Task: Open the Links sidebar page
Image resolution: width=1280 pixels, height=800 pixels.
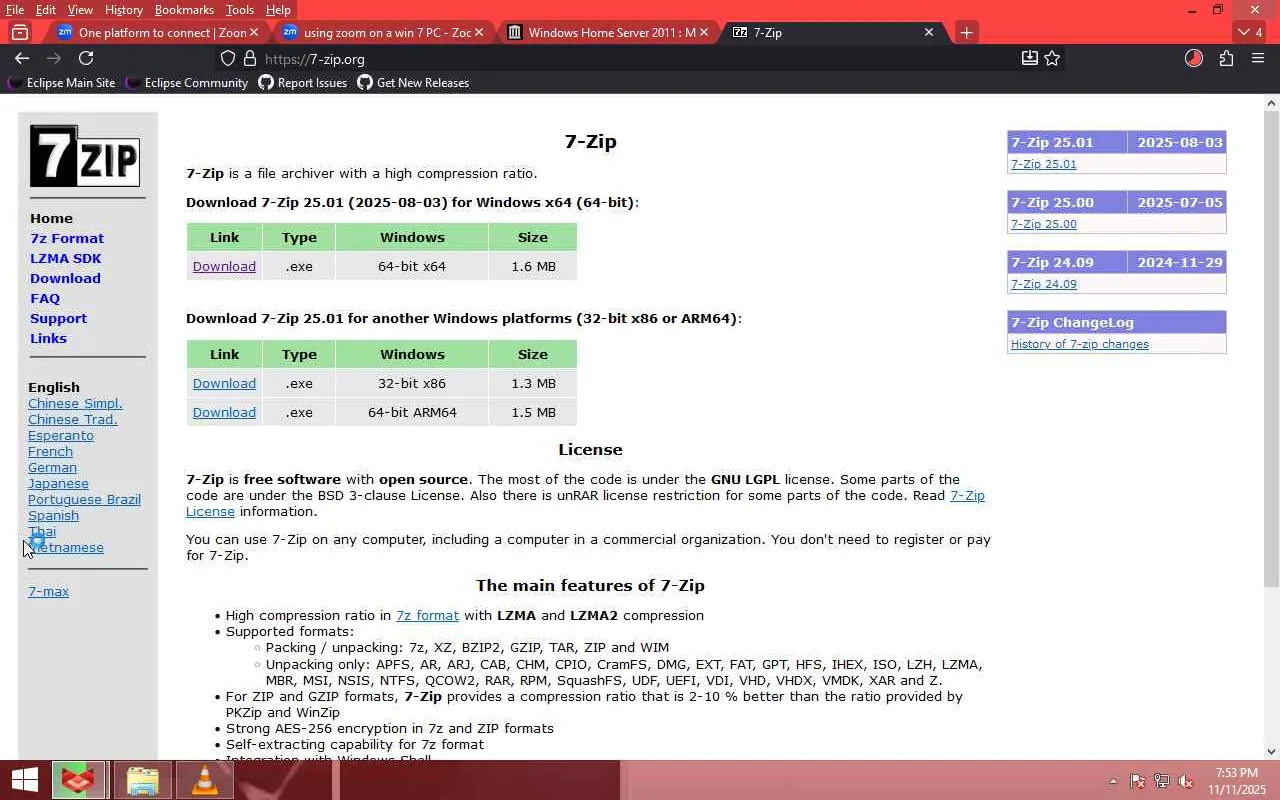Action: [x=48, y=338]
